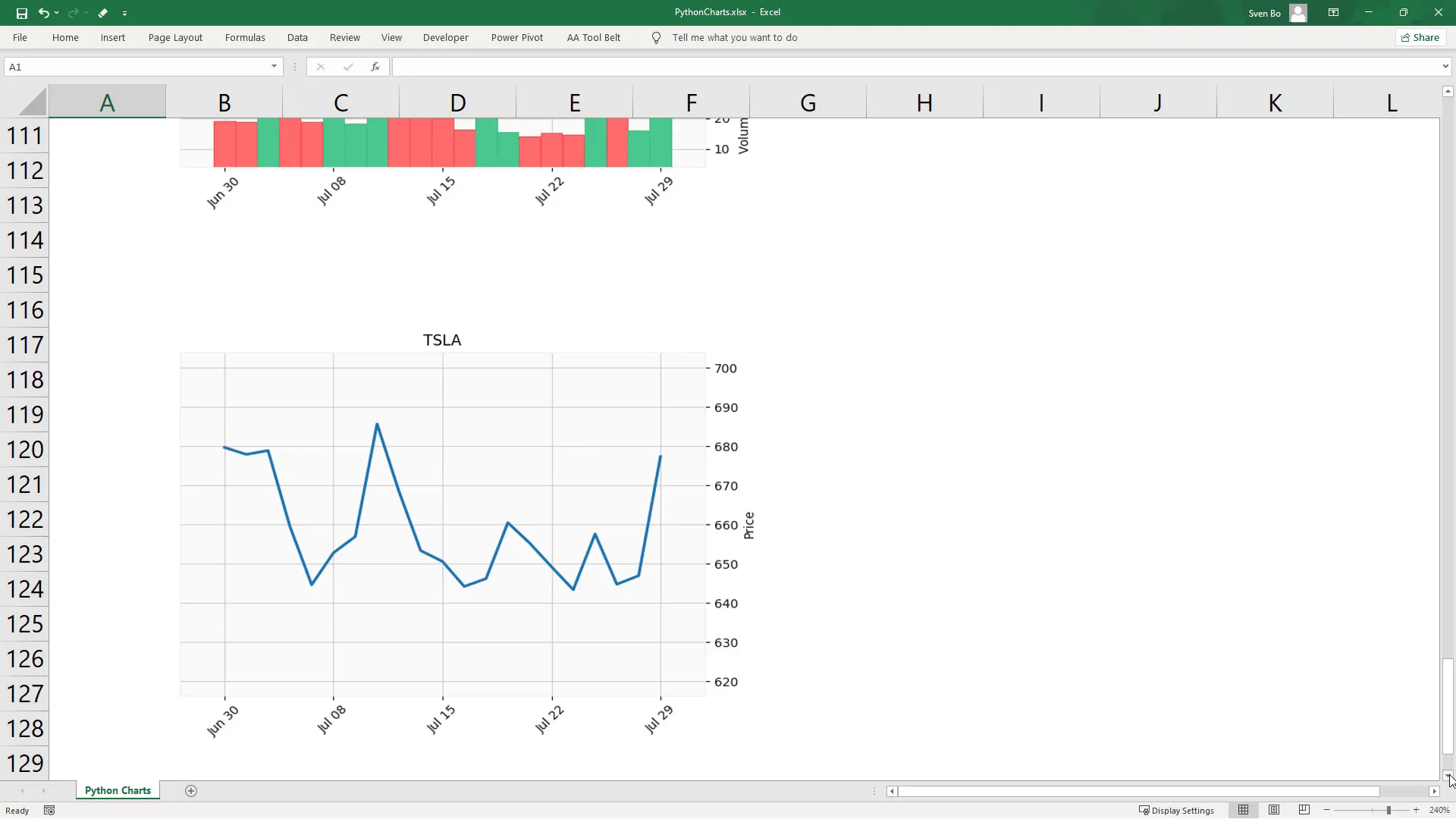This screenshot has width=1456, height=819.
Task: Click the Ribbon Display Options icon
Action: pyautogui.click(x=1333, y=13)
